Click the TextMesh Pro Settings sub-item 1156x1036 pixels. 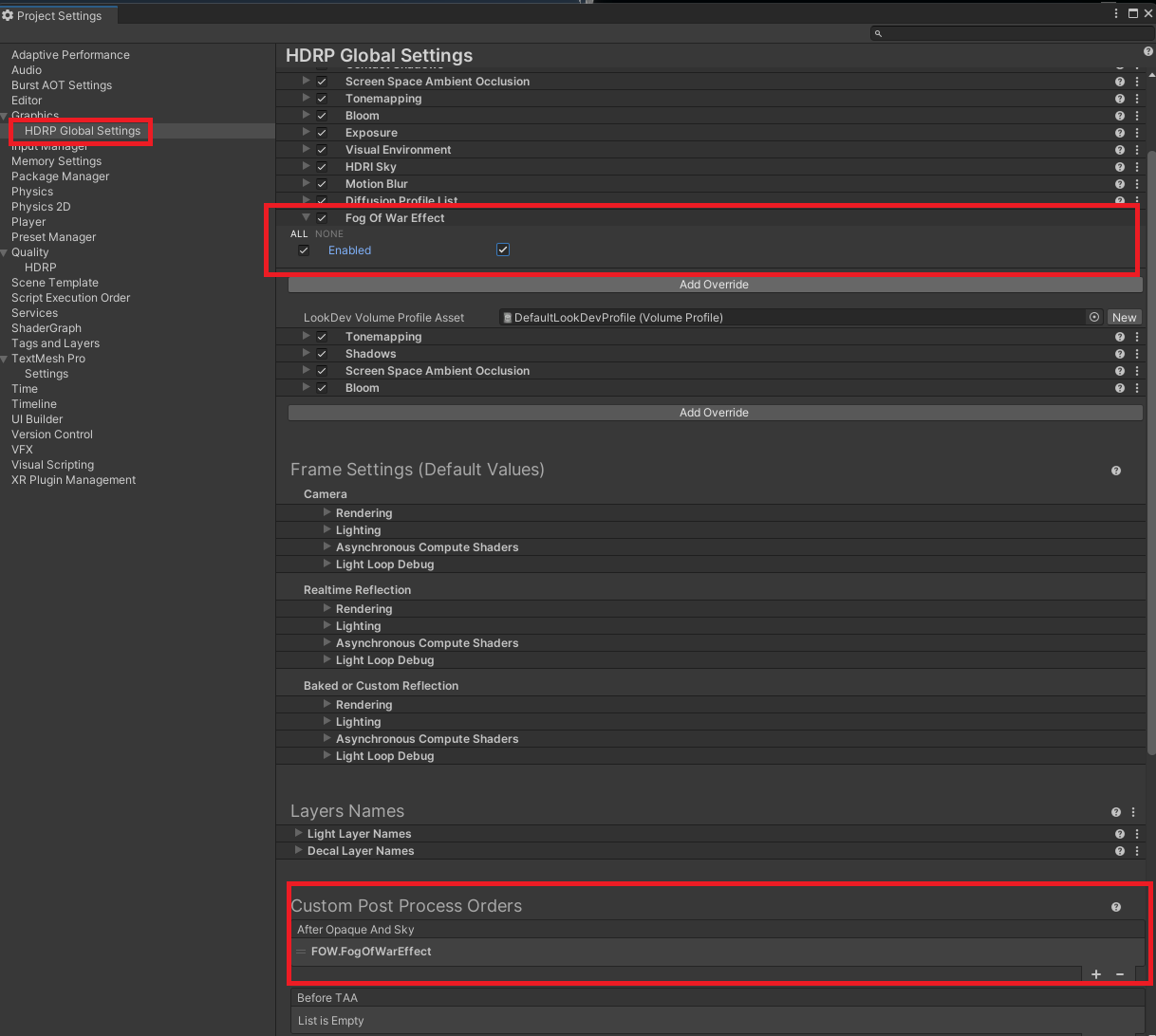pyautogui.click(x=47, y=374)
